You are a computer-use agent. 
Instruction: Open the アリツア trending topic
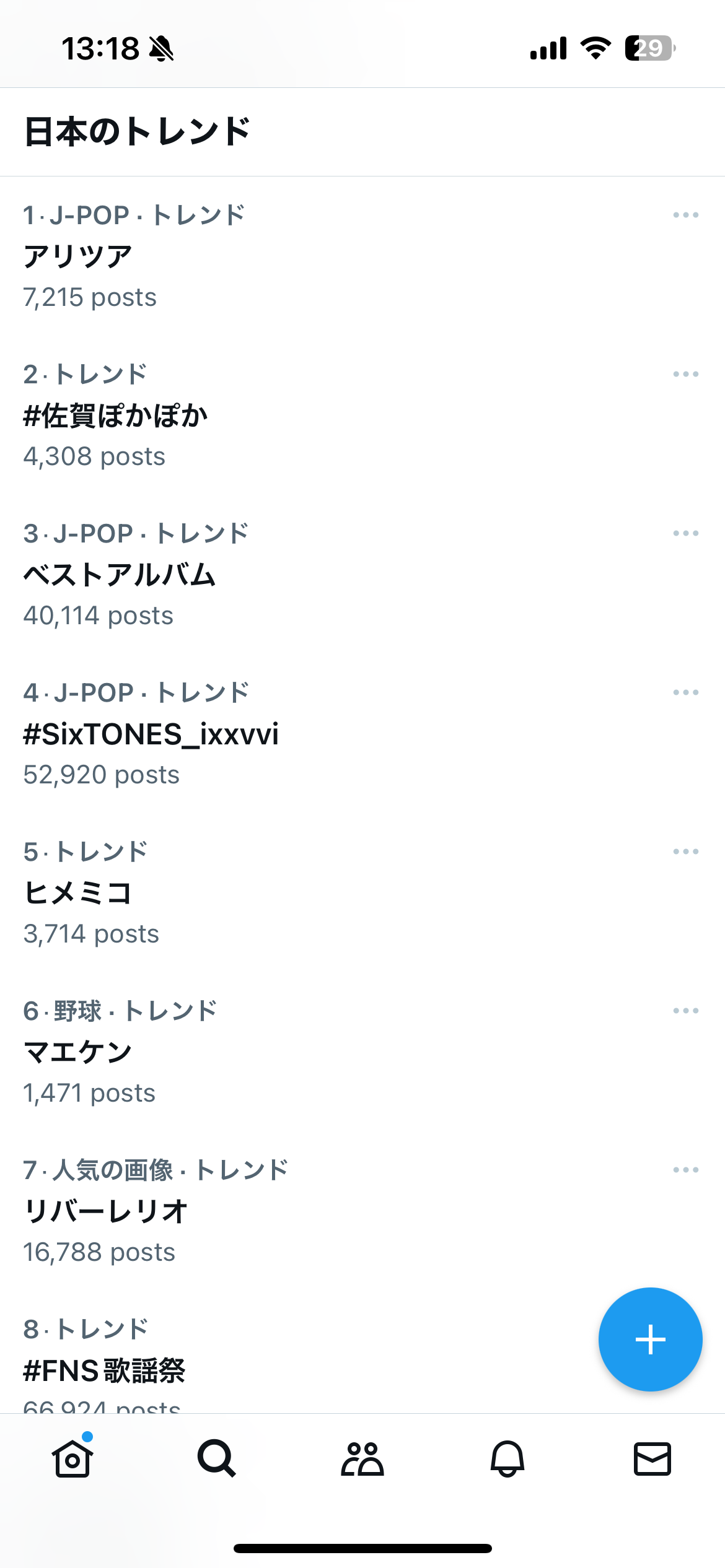click(78, 256)
